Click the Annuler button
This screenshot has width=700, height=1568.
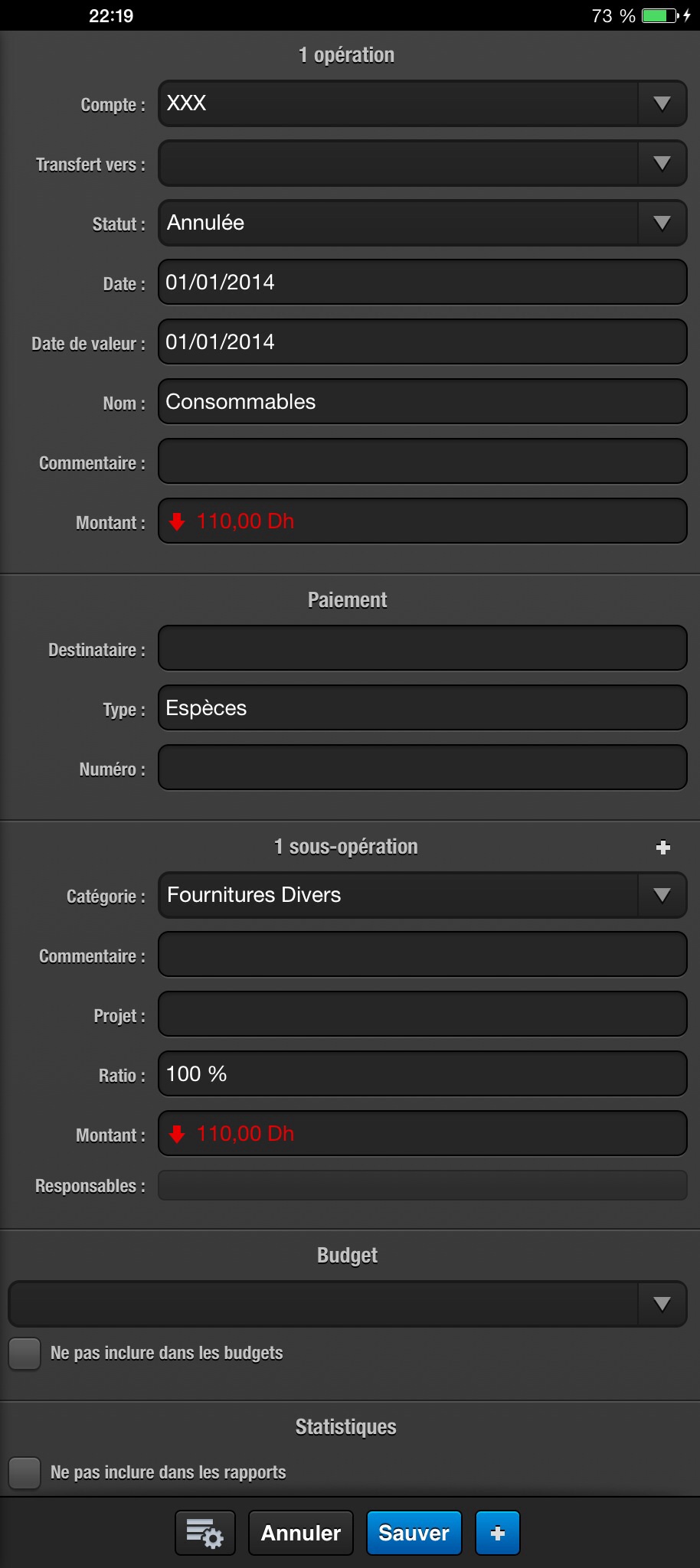point(301,1533)
